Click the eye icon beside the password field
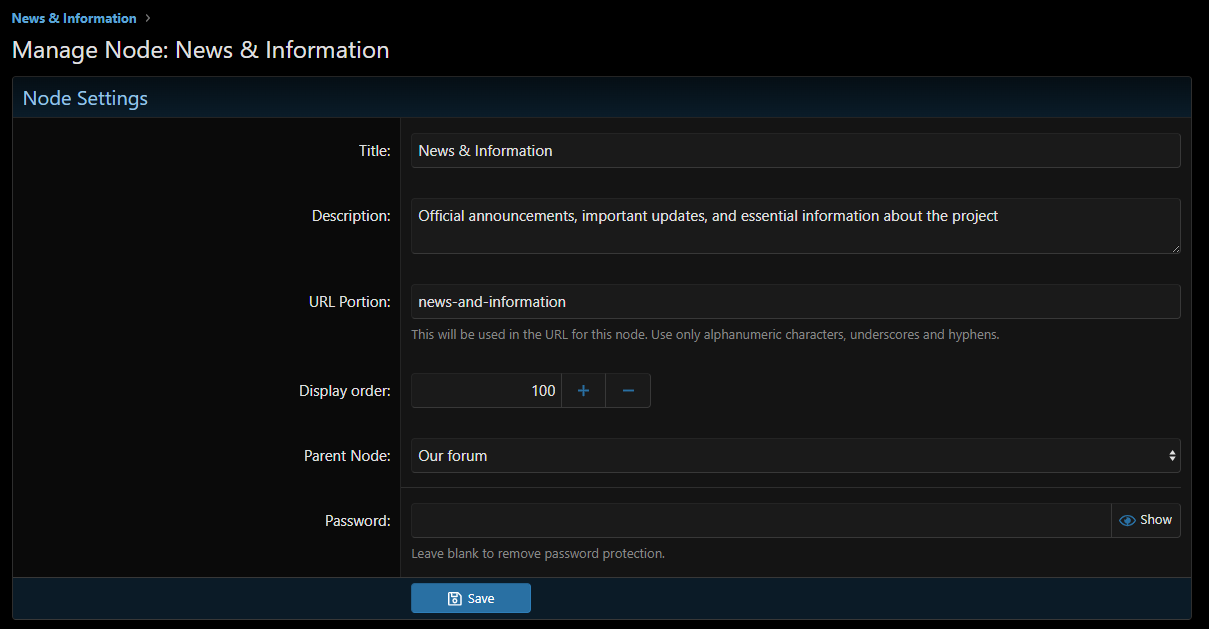The height and width of the screenshot is (629, 1209). click(x=1127, y=520)
